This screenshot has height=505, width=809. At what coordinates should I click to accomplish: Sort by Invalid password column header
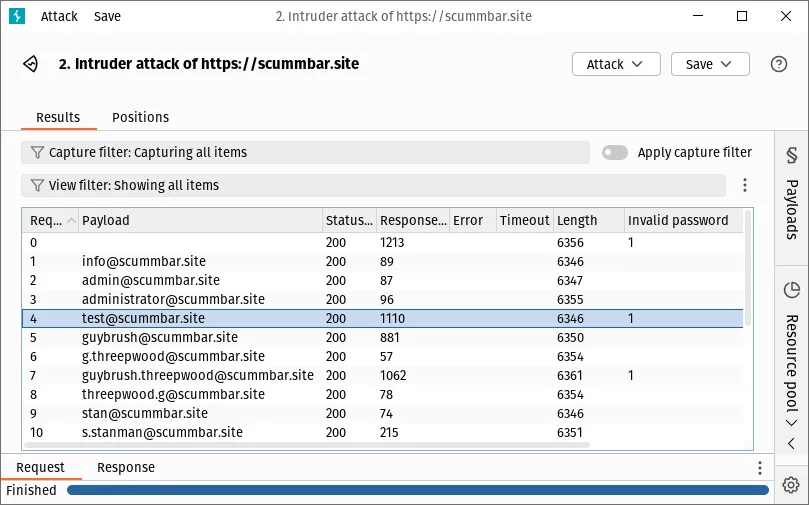(684, 221)
